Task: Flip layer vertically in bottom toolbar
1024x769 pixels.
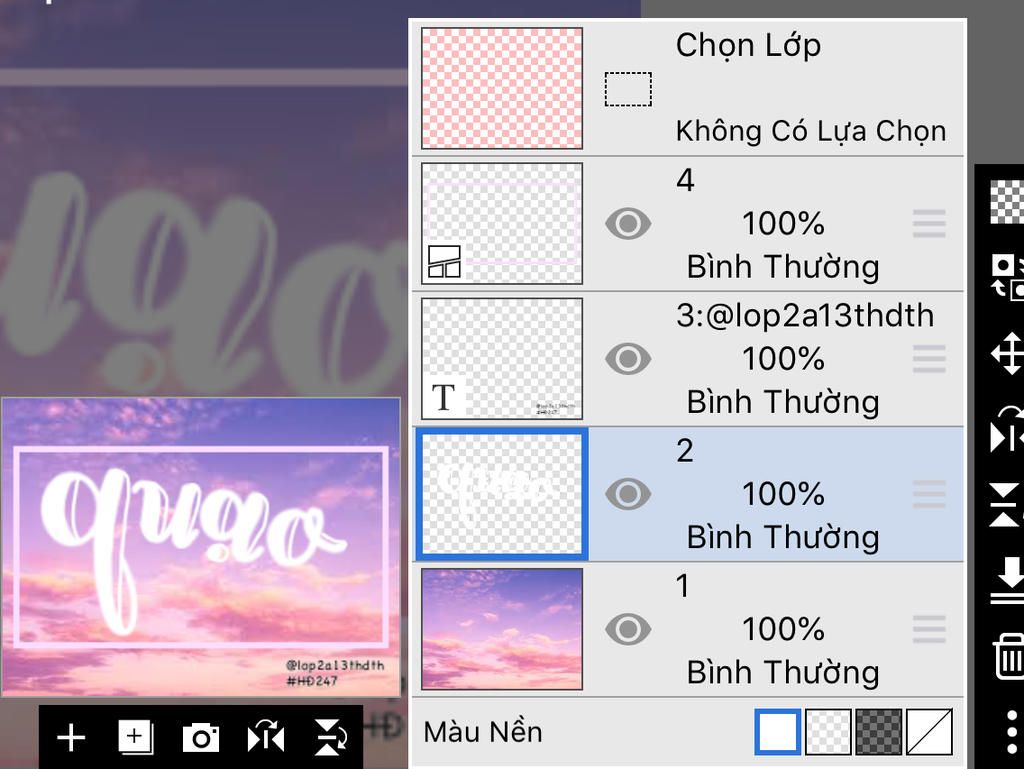Action: 330,738
